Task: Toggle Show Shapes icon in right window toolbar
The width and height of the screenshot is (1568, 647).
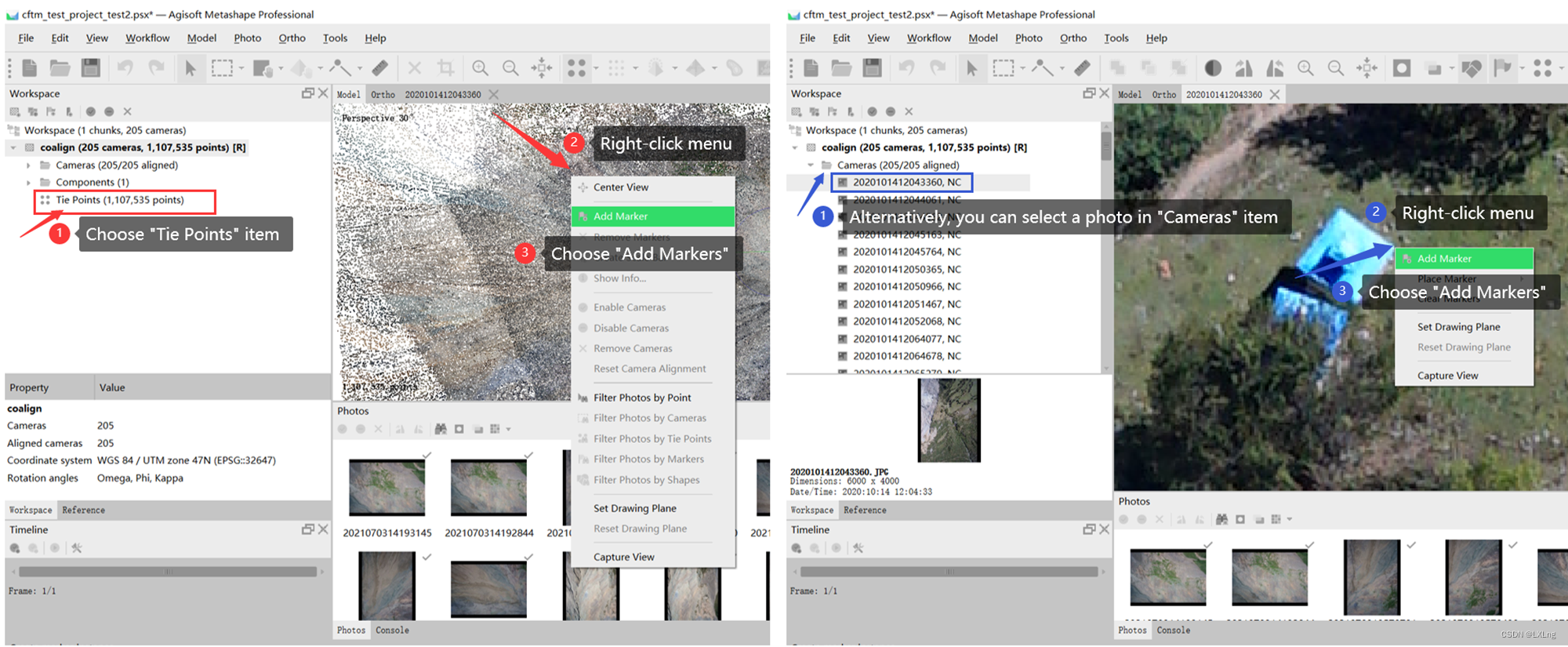Action: pyautogui.click(x=1472, y=68)
